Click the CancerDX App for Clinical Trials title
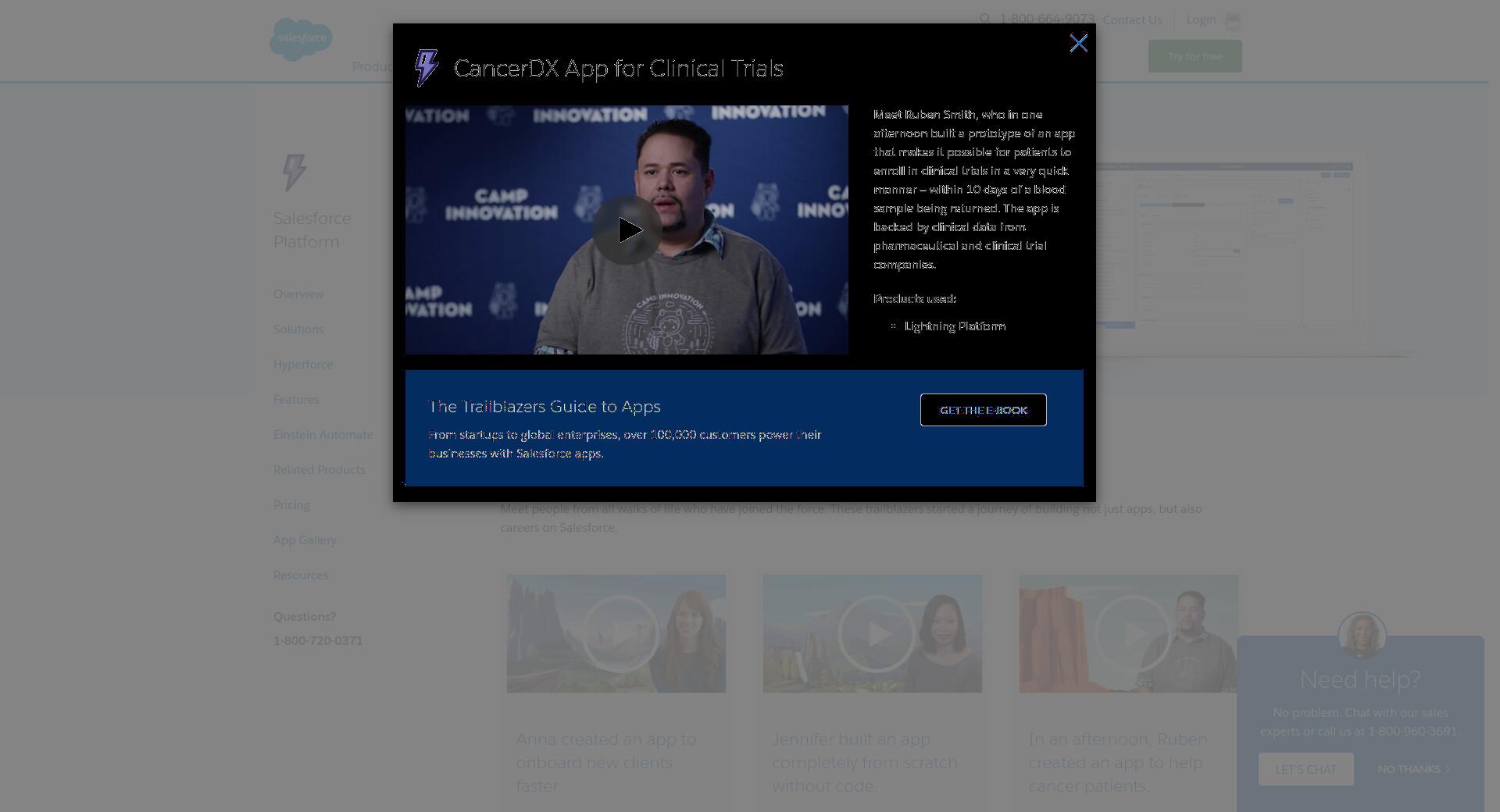This screenshot has width=1500, height=812. coord(618,69)
